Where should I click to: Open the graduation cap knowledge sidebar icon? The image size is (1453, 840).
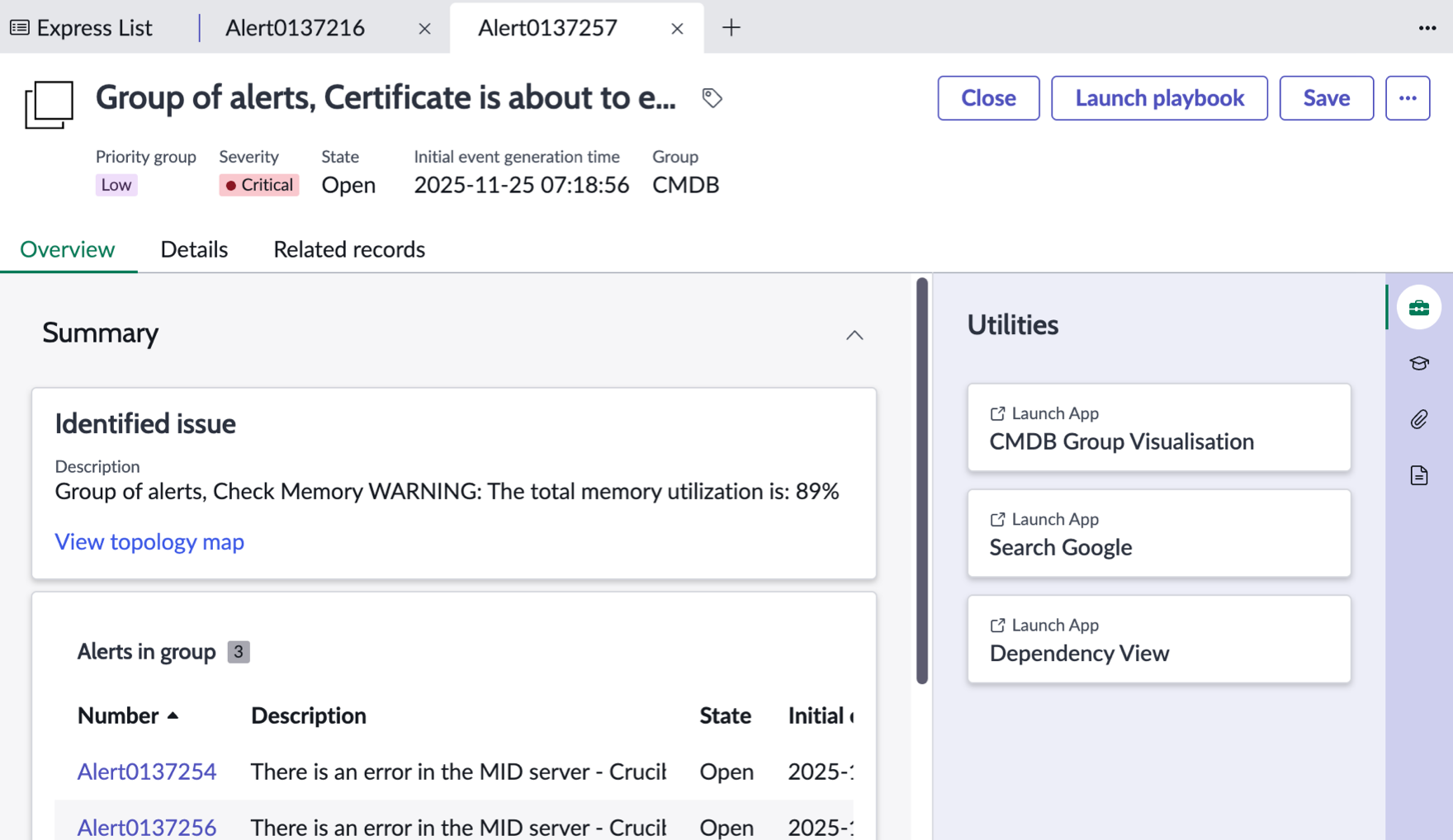pos(1419,363)
